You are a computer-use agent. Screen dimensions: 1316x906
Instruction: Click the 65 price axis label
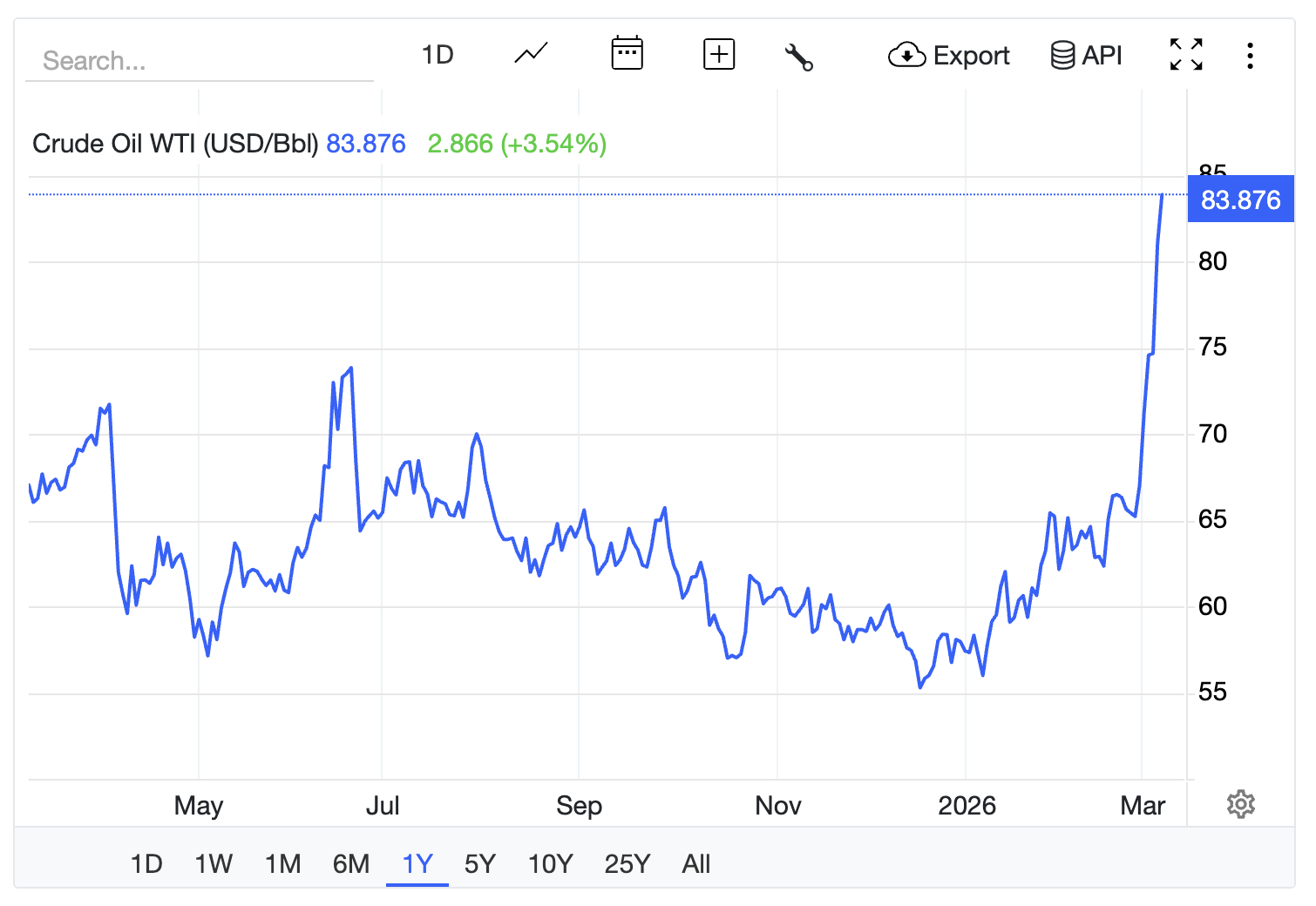(1212, 520)
